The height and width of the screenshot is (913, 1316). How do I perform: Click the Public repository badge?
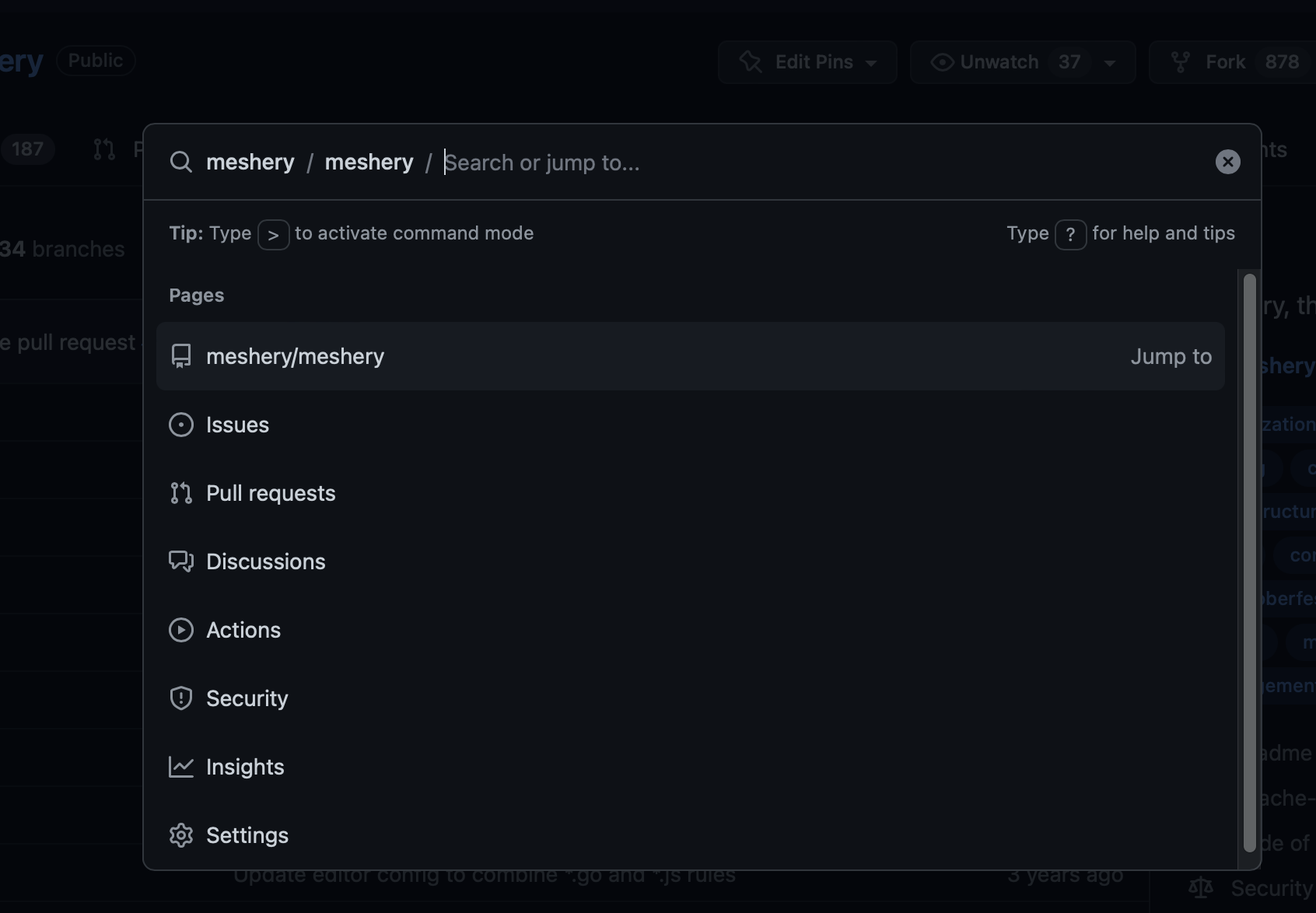tap(95, 60)
